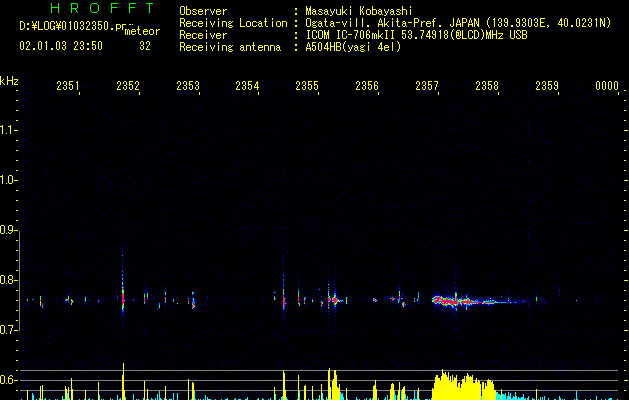Click the 2357 time marker

pos(427,85)
